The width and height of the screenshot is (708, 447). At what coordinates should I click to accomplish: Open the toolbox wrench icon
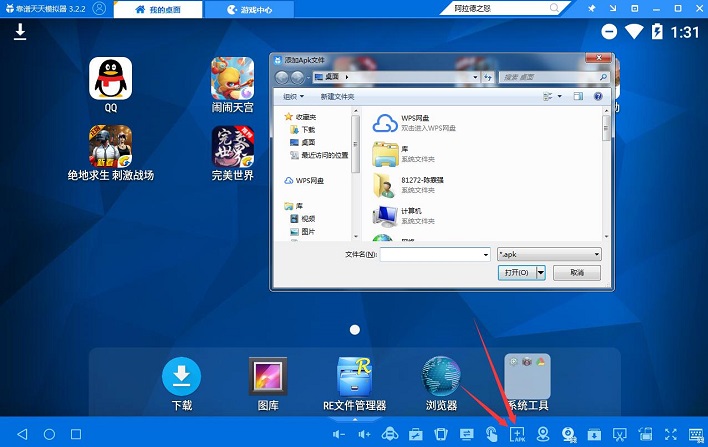click(415, 434)
